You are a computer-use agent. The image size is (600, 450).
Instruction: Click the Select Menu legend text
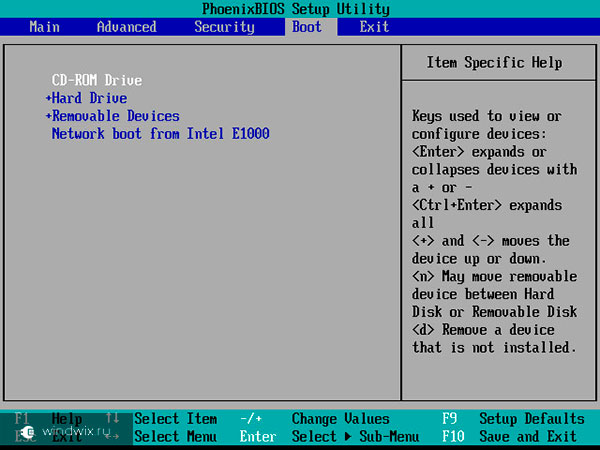point(176,436)
